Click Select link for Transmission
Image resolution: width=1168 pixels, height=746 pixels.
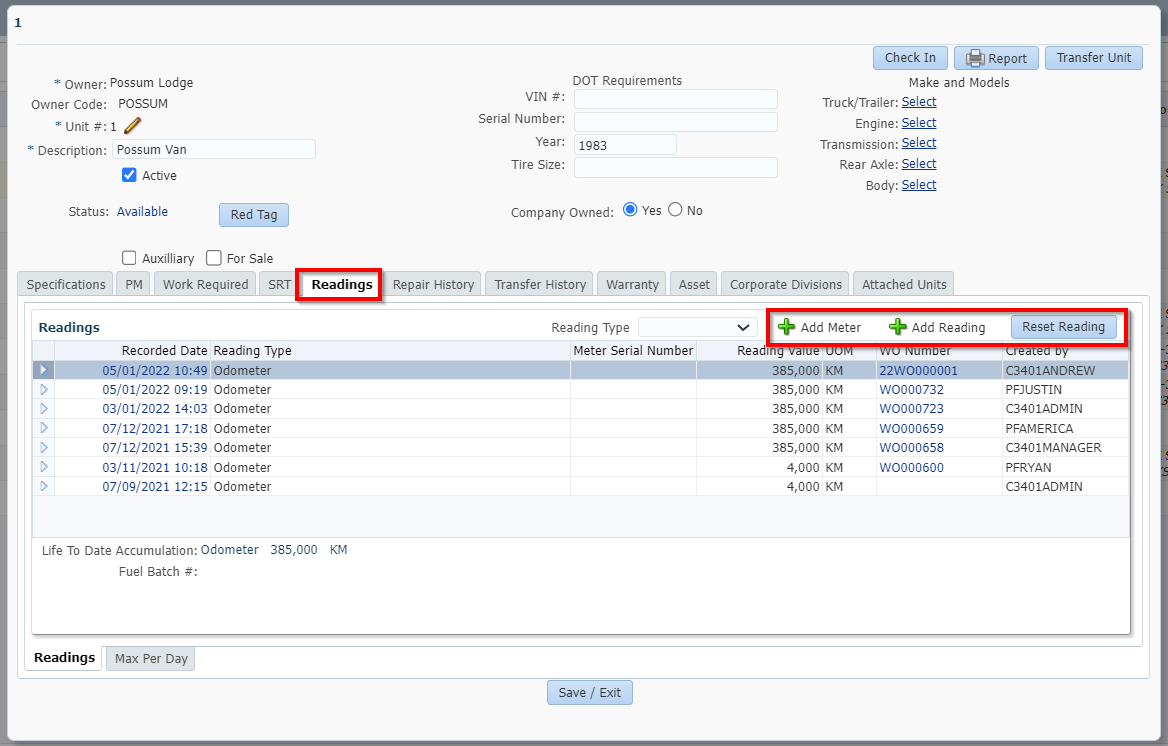click(x=918, y=142)
